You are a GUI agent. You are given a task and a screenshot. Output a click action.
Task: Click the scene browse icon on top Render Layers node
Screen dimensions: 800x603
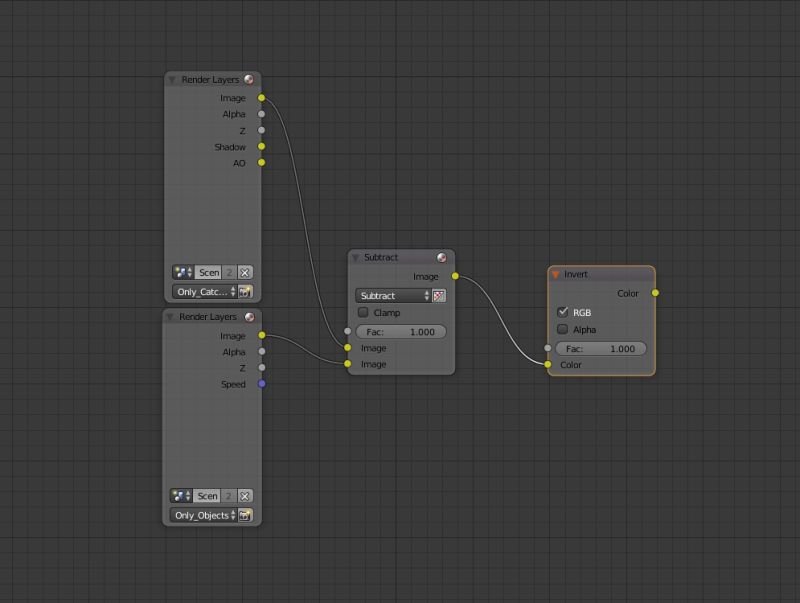(180, 272)
